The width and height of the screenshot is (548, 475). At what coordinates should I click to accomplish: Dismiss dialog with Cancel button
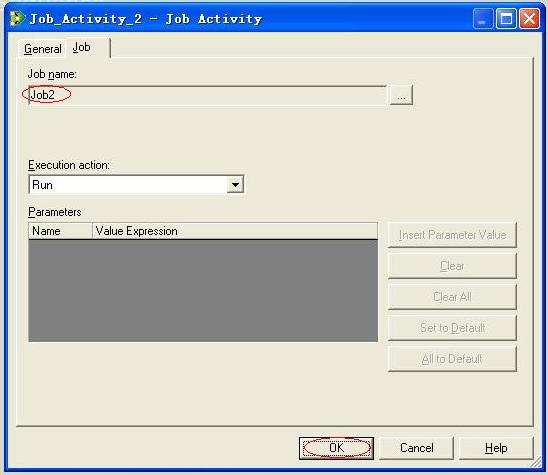[x=417, y=448]
